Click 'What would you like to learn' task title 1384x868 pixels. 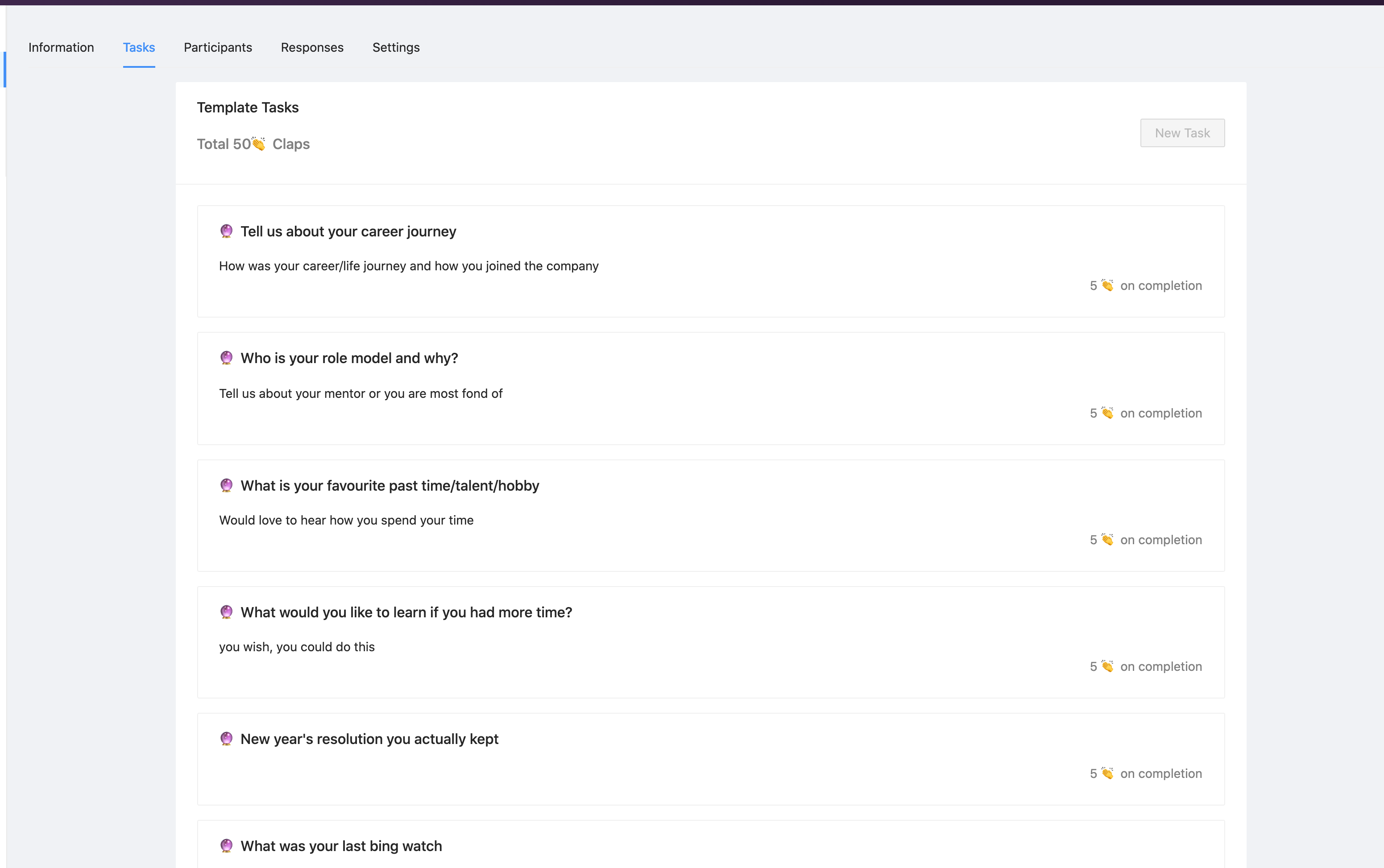click(x=406, y=612)
